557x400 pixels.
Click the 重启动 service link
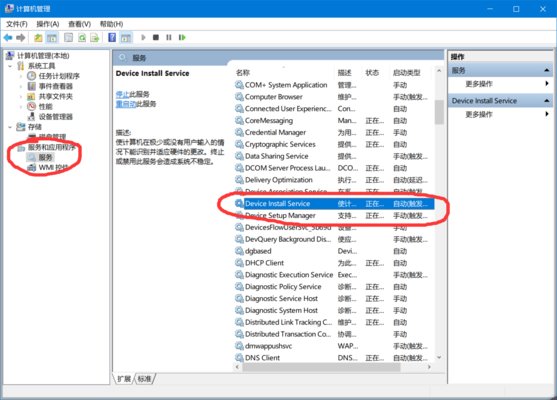coord(126,104)
